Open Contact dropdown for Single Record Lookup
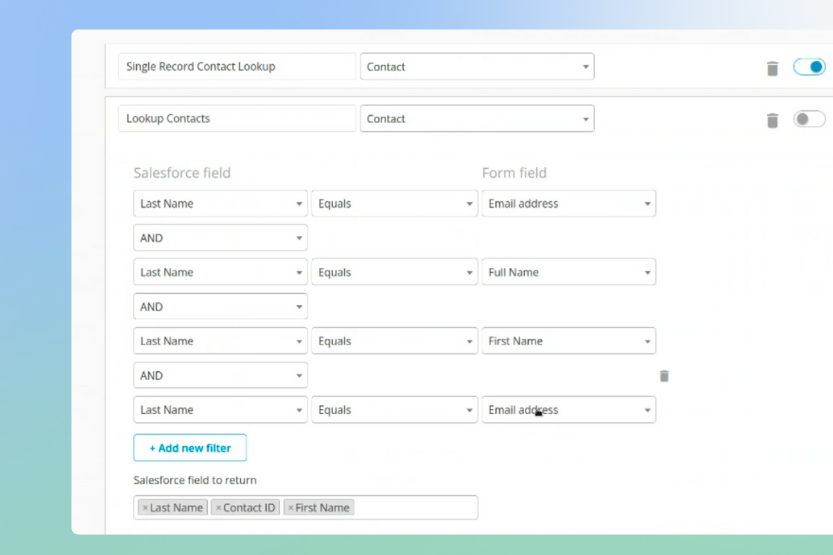Screen dimensions: 833x555 (477, 67)
